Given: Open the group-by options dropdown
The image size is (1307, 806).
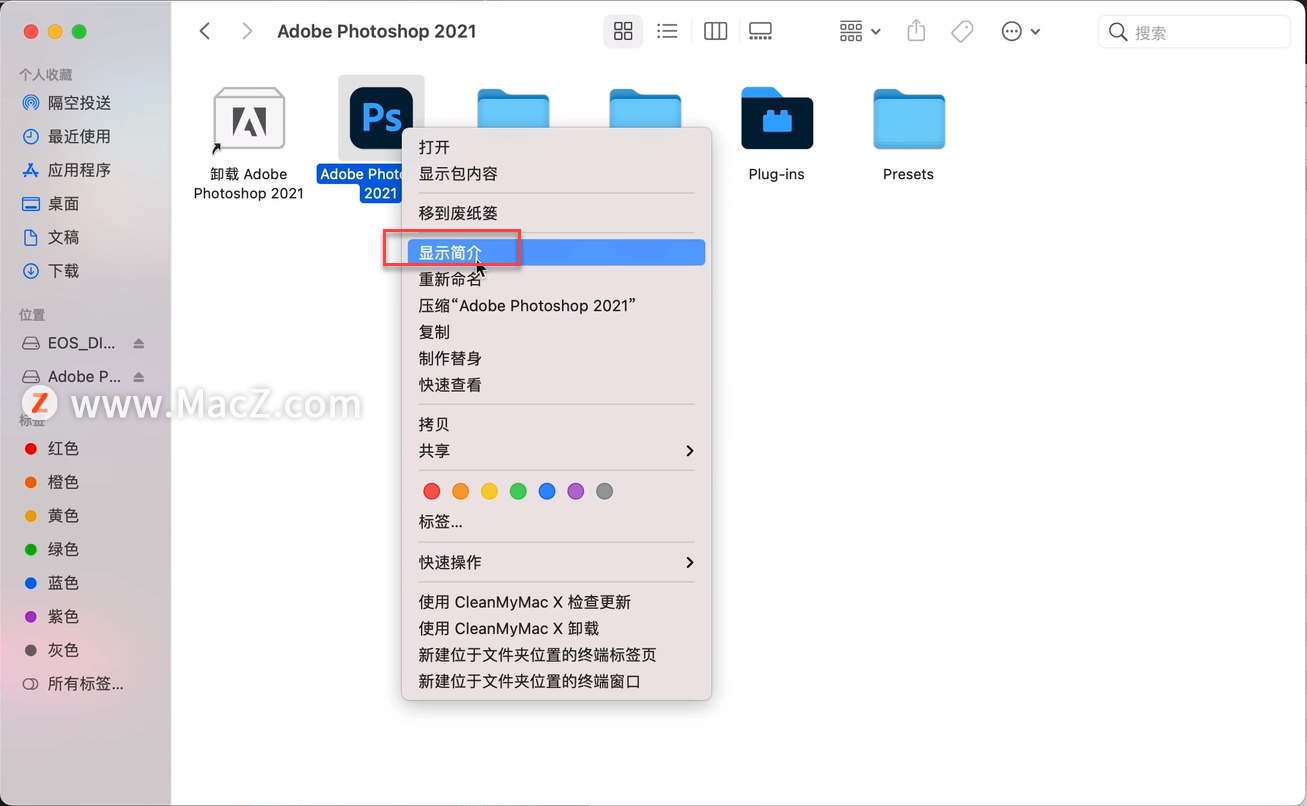Looking at the screenshot, I should [x=860, y=31].
